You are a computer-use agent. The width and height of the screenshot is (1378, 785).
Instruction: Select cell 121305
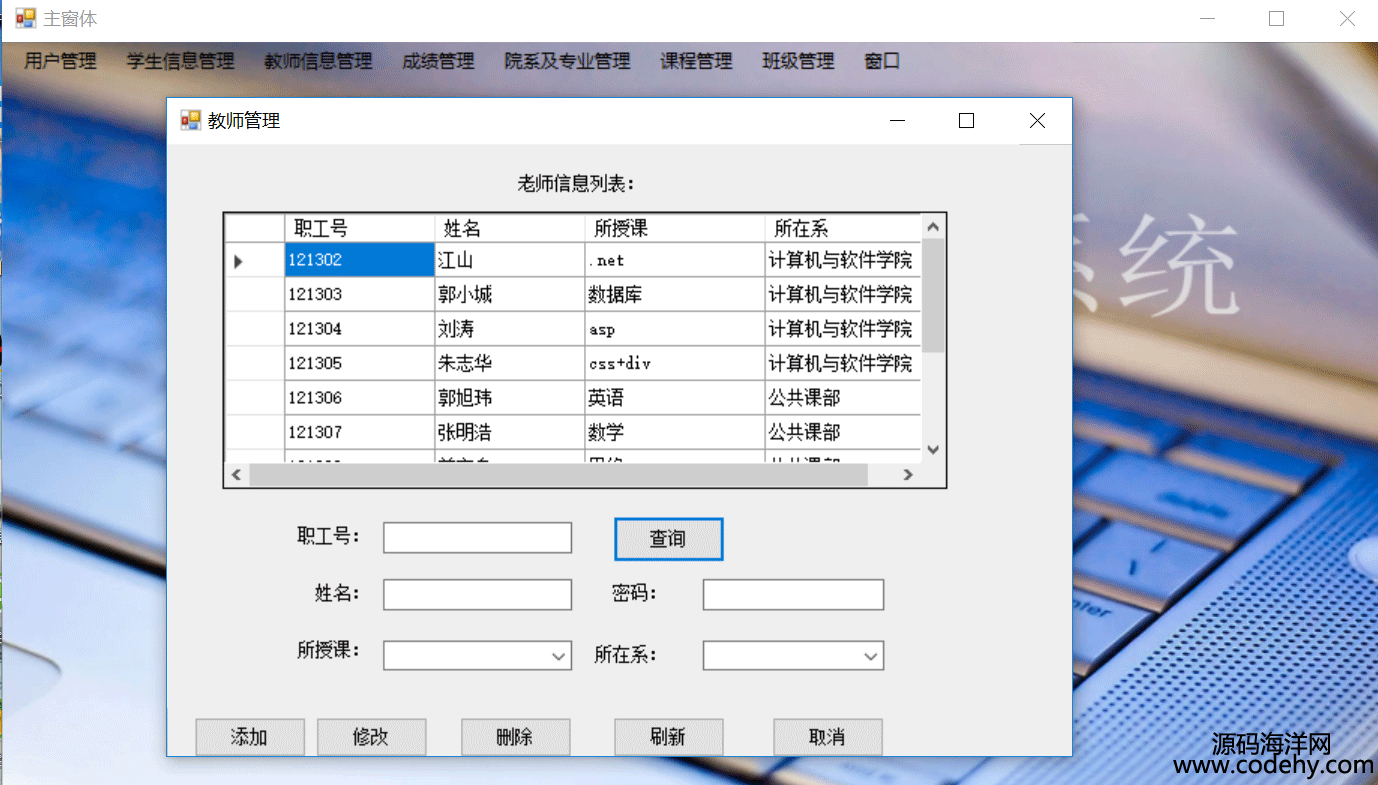pyautogui.click(x=360, y=363)
